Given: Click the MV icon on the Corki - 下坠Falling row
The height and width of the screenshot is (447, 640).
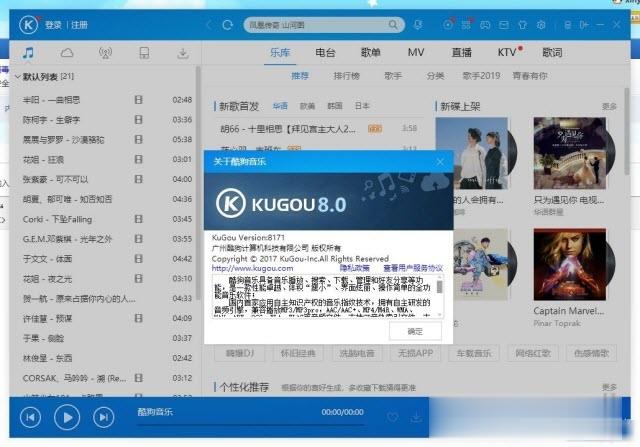Looking at the screenshot, I should click(138, 219).
